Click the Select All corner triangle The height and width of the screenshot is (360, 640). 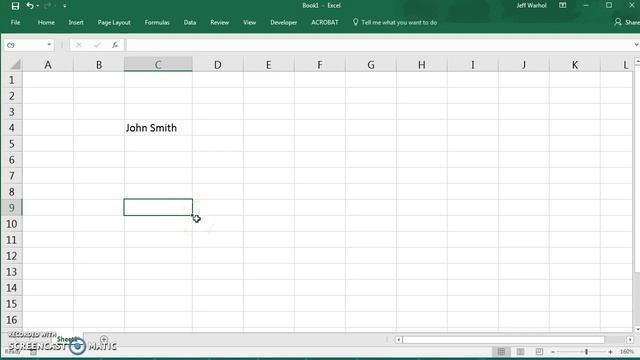pos(15,64)
